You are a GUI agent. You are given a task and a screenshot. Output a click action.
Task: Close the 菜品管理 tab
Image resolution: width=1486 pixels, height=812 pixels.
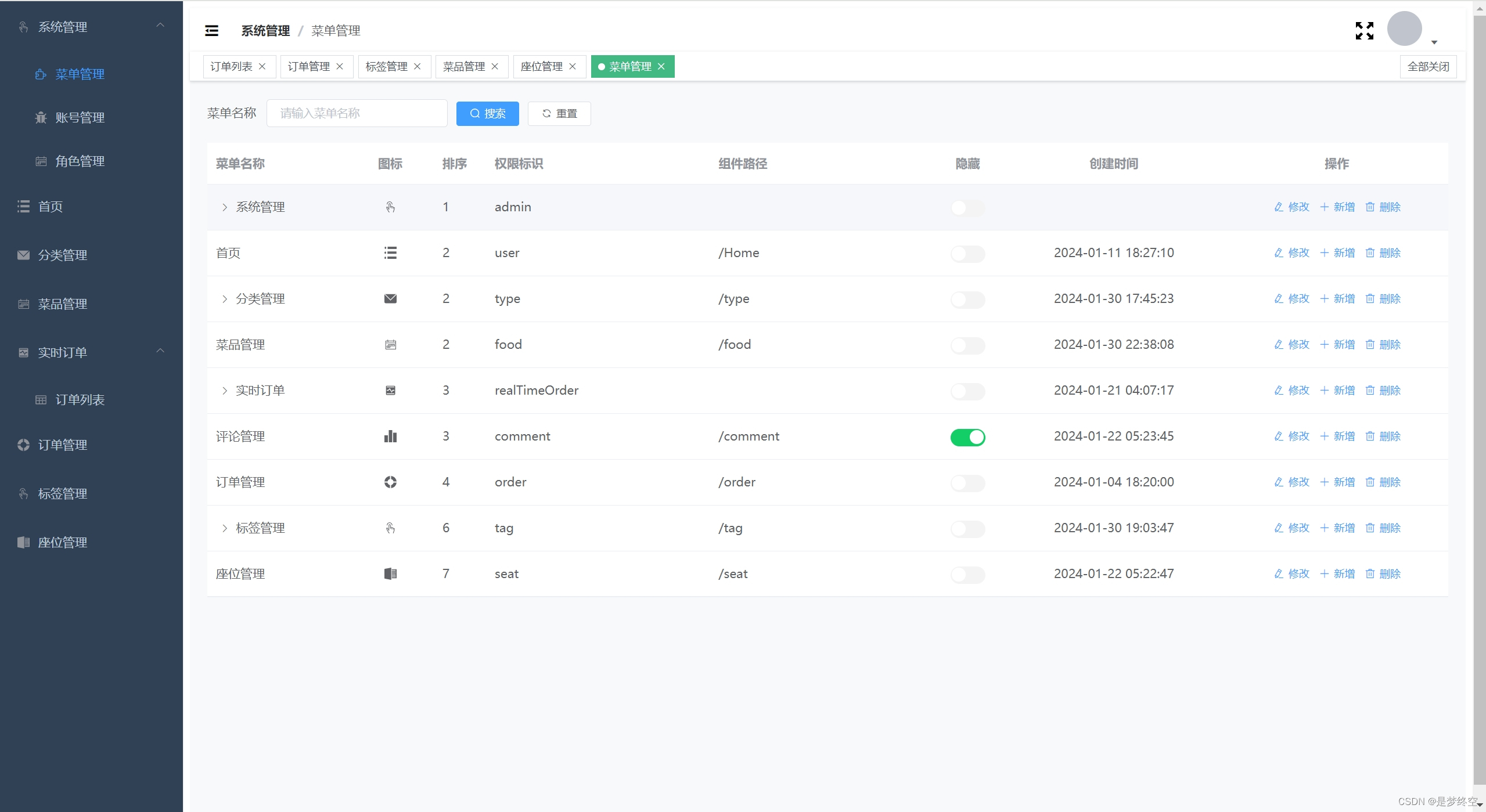pyautogui.click(x=495, y=67)
